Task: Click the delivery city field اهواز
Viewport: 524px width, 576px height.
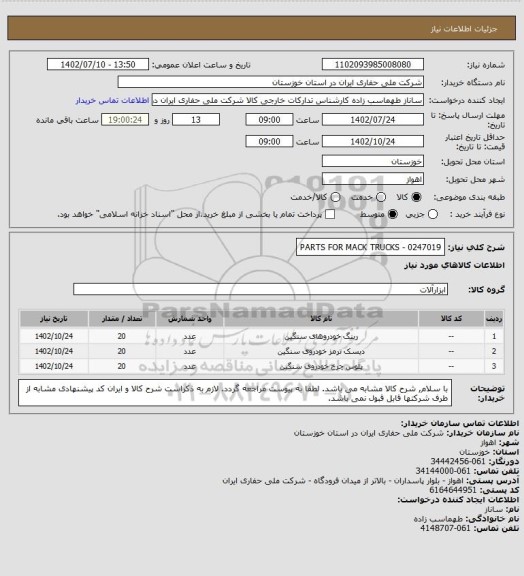Action: tap(373, 179)
